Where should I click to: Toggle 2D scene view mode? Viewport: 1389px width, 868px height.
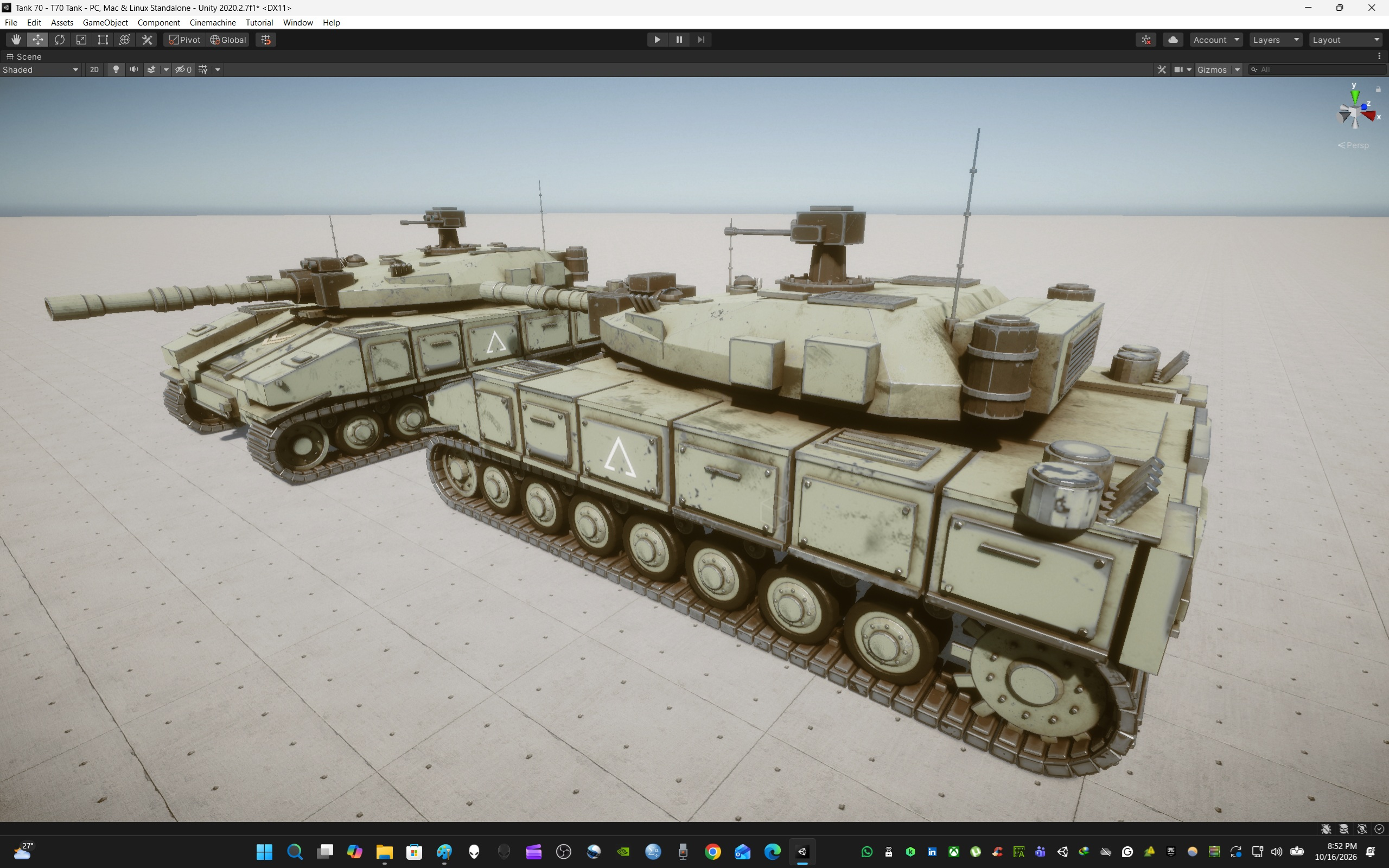[94, 69]
